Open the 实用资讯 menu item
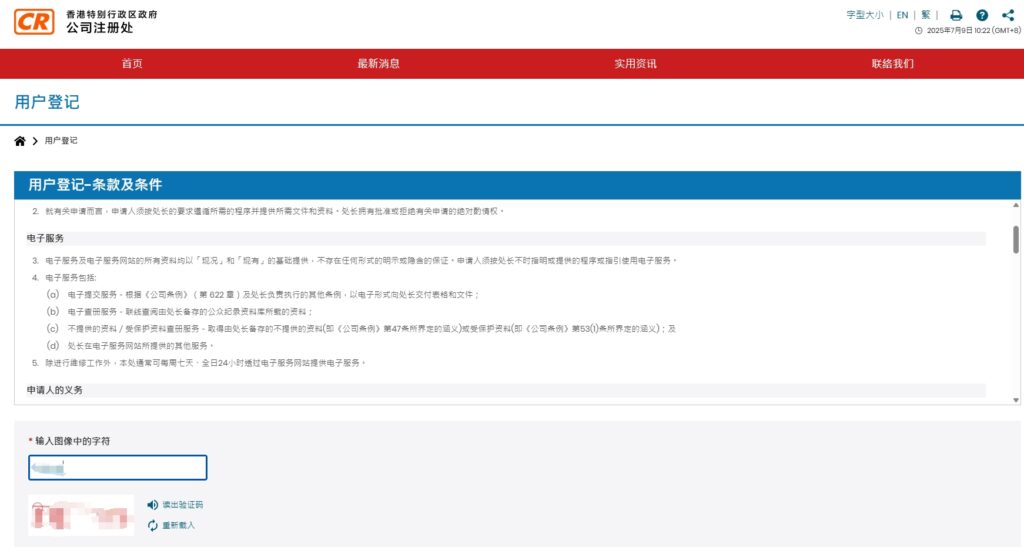 pos(635,63)
